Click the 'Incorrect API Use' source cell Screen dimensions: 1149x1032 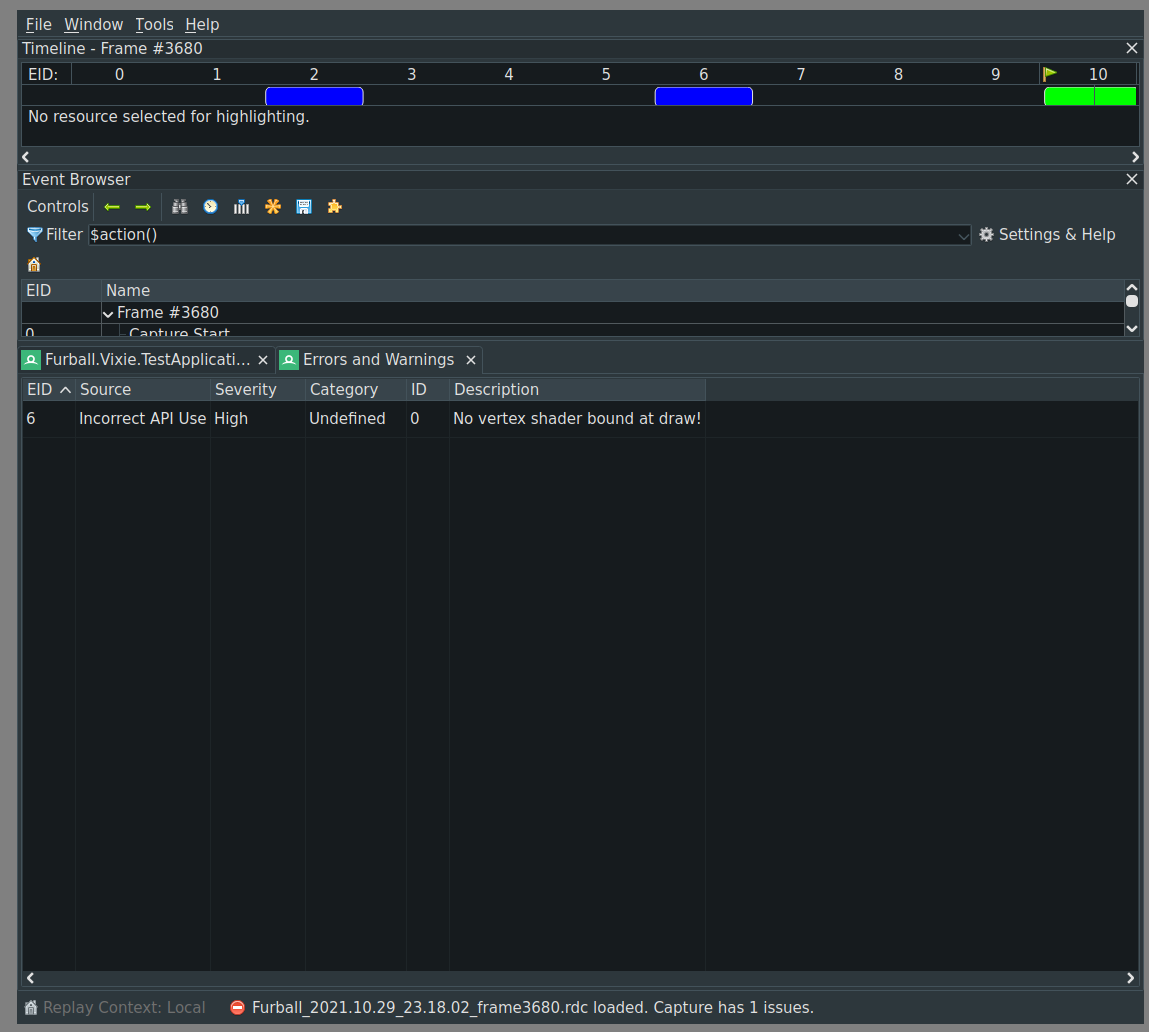point(142,419)
